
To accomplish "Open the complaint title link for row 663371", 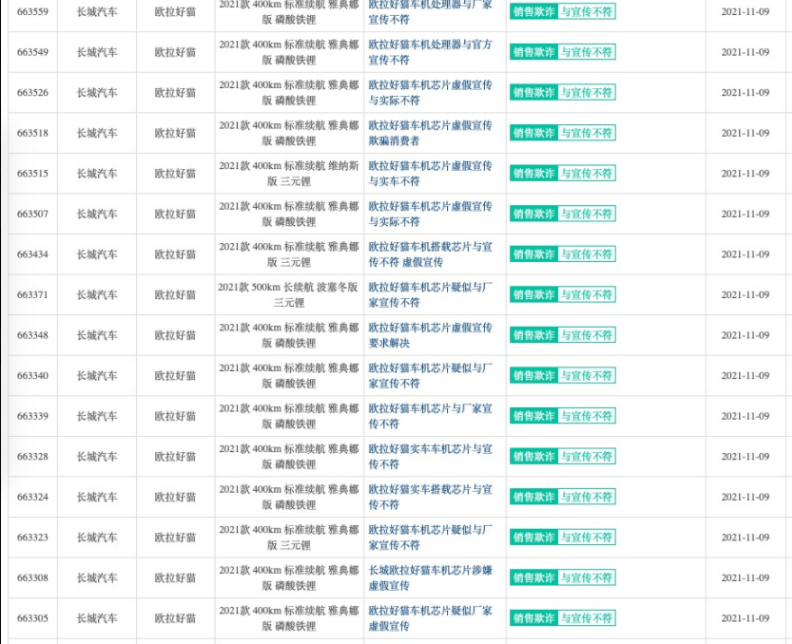I will point(430,294).
